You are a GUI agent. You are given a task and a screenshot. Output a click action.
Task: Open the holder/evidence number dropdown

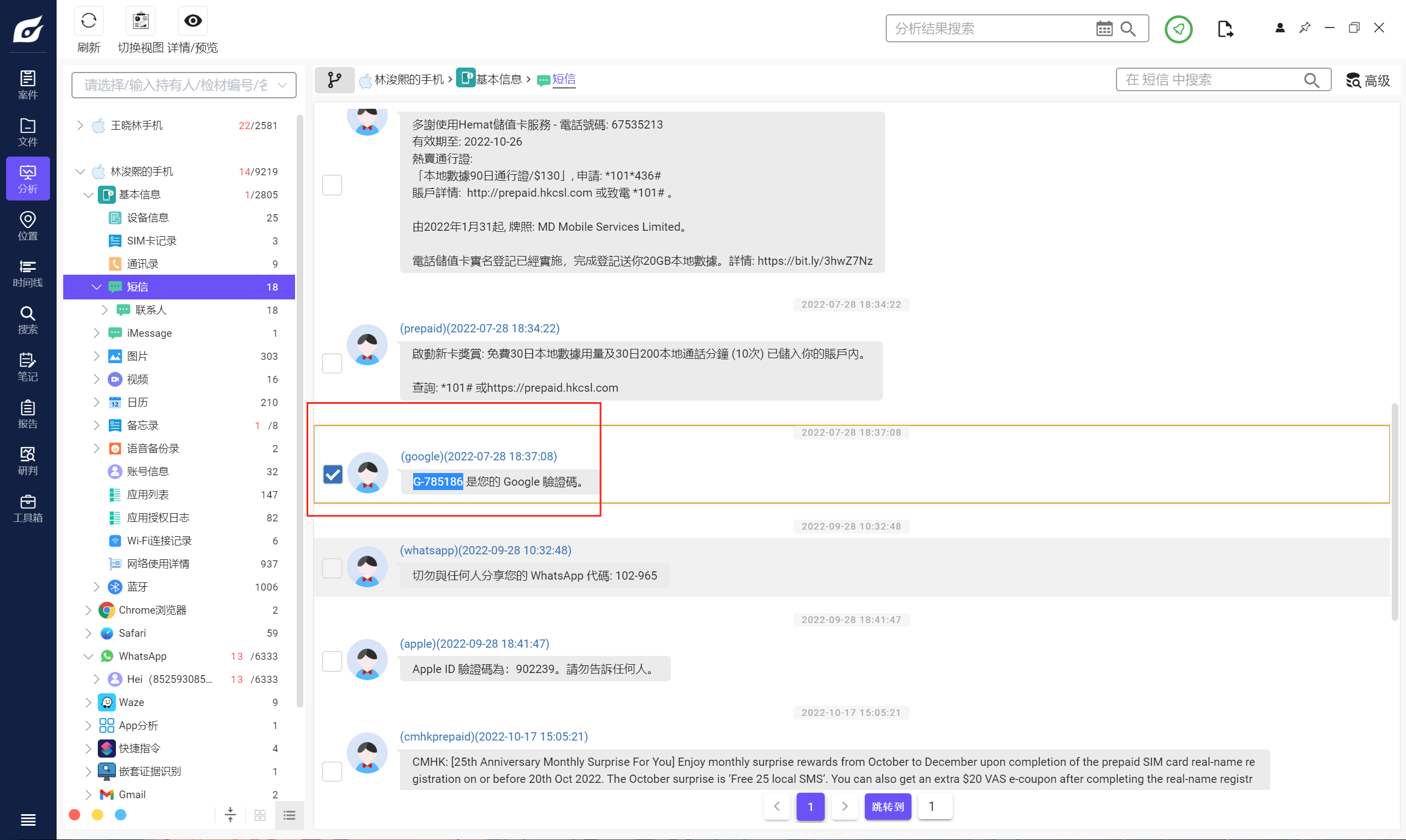[x=184, y=86]
